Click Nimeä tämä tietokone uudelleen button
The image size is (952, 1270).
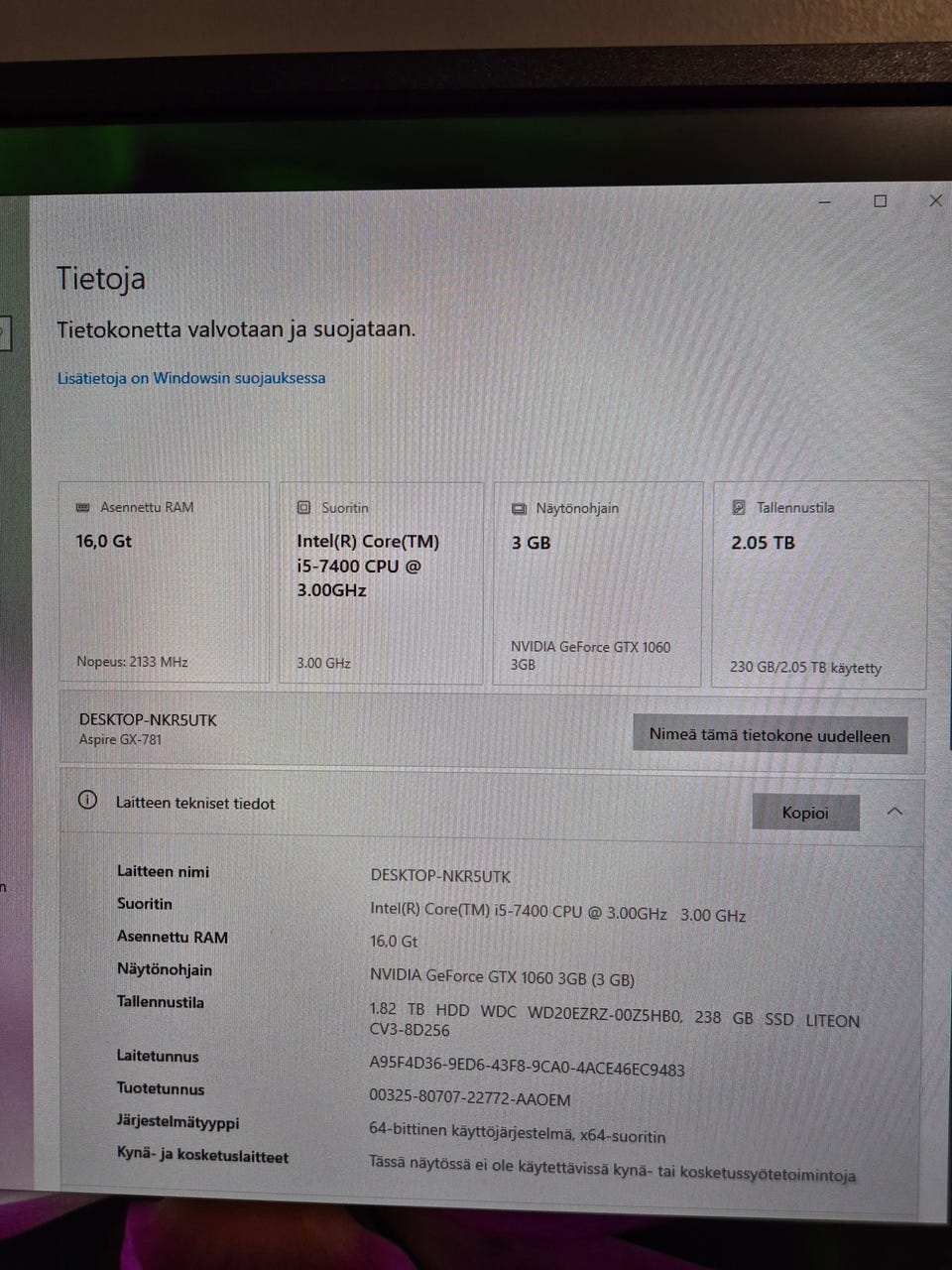(770, 735)
